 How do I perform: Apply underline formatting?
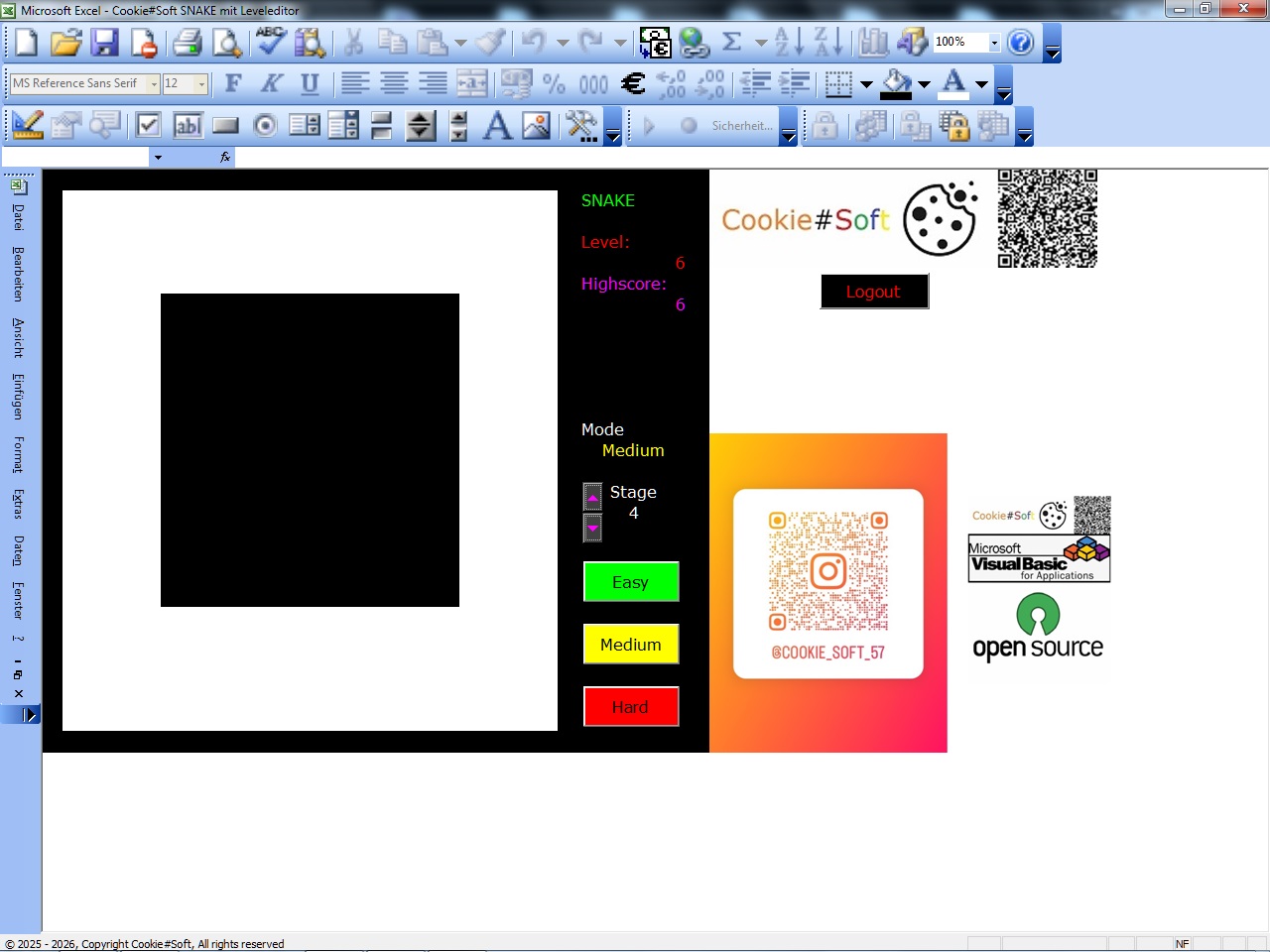pos(310,83)
